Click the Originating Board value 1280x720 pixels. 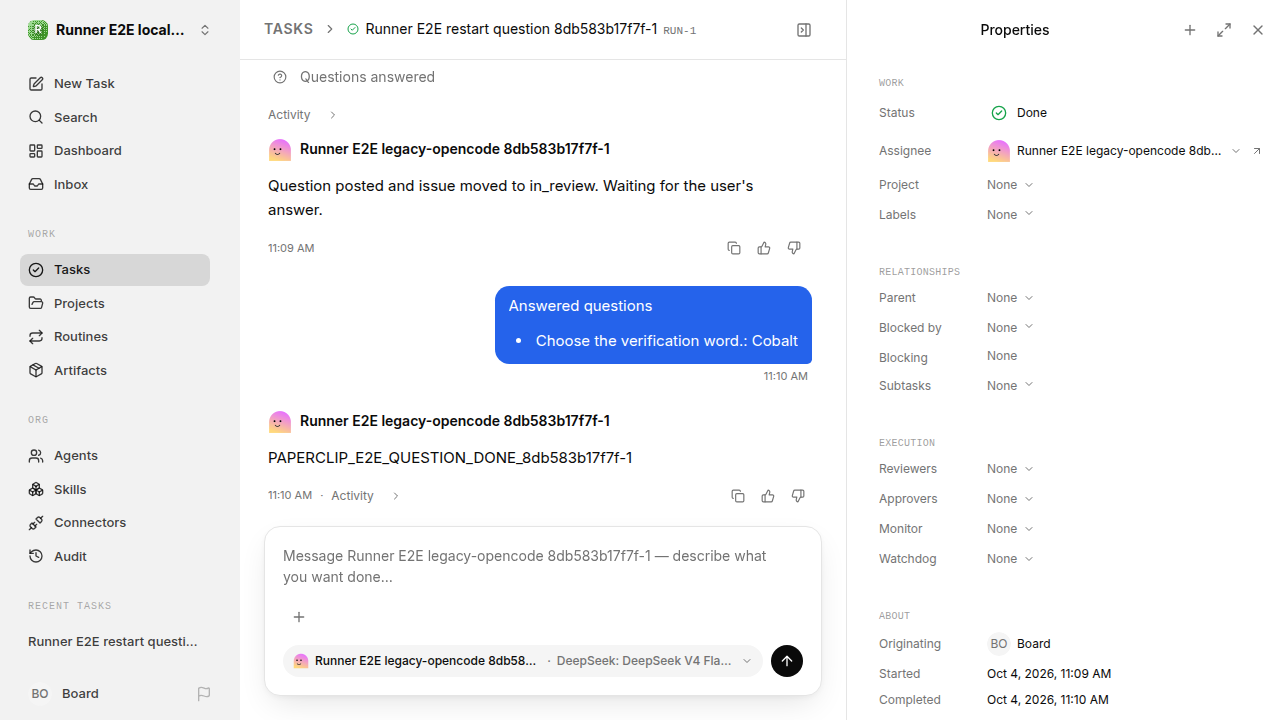point(1019,644)
